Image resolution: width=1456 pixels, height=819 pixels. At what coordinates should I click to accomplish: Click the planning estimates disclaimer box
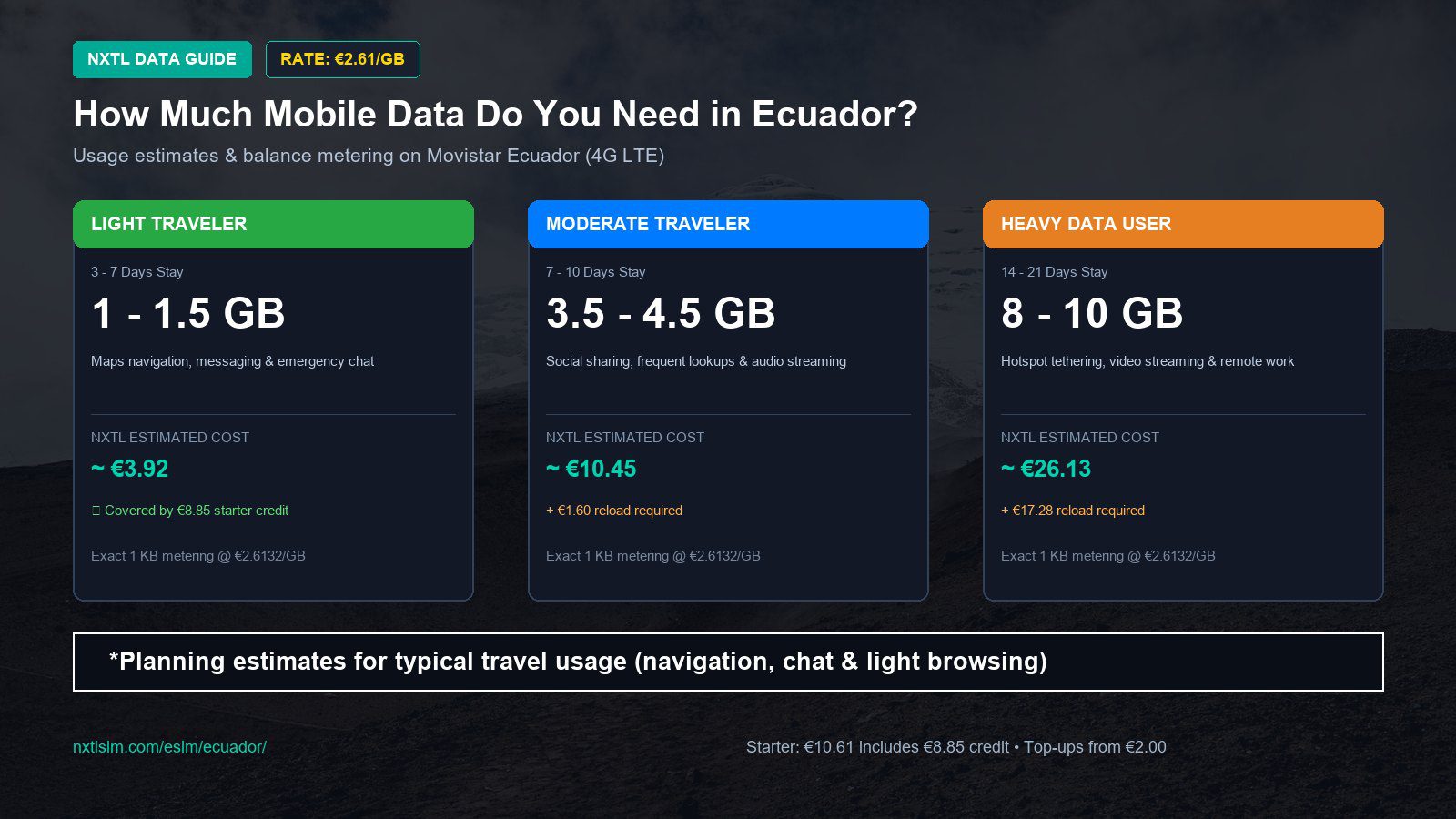(728, 662)
